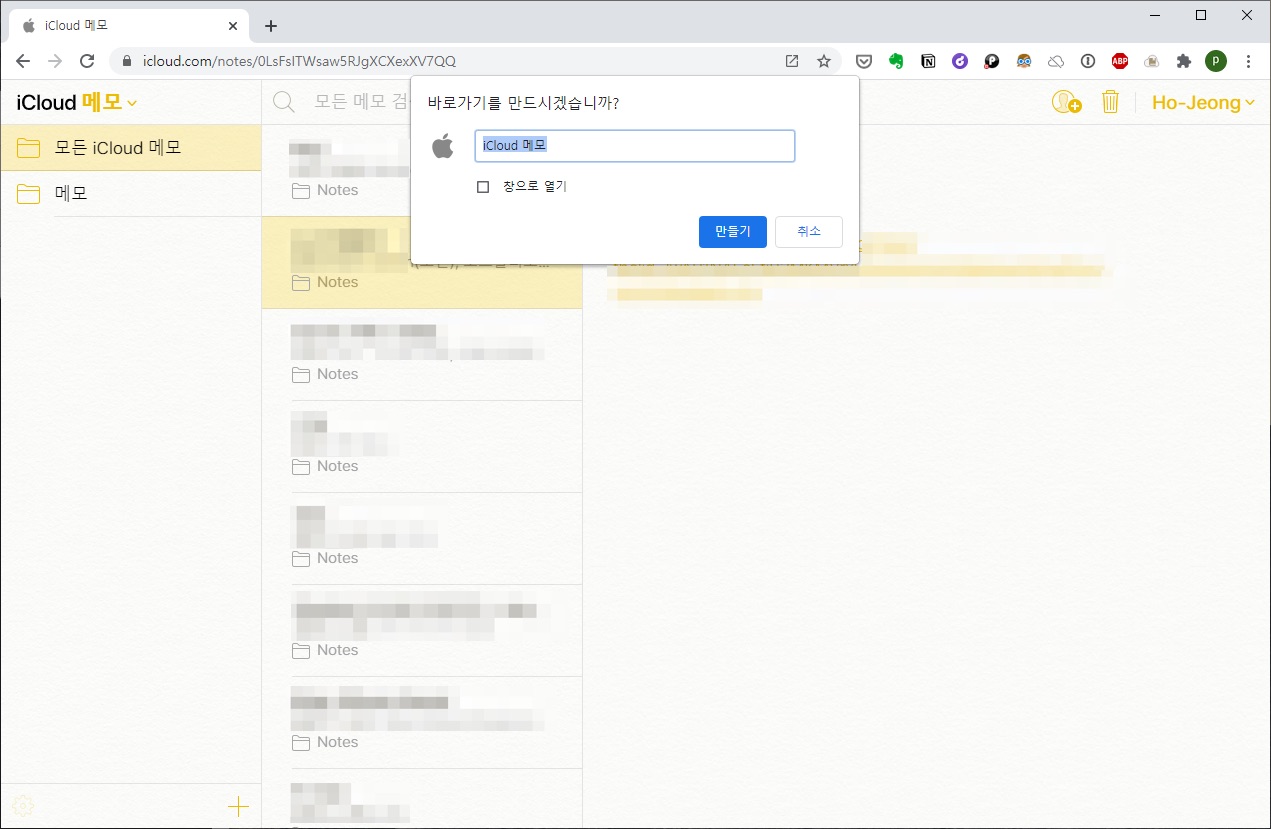1271x829 pixels.
Task: Click the plus icon to add a folder
Action: tap(238, 806)
